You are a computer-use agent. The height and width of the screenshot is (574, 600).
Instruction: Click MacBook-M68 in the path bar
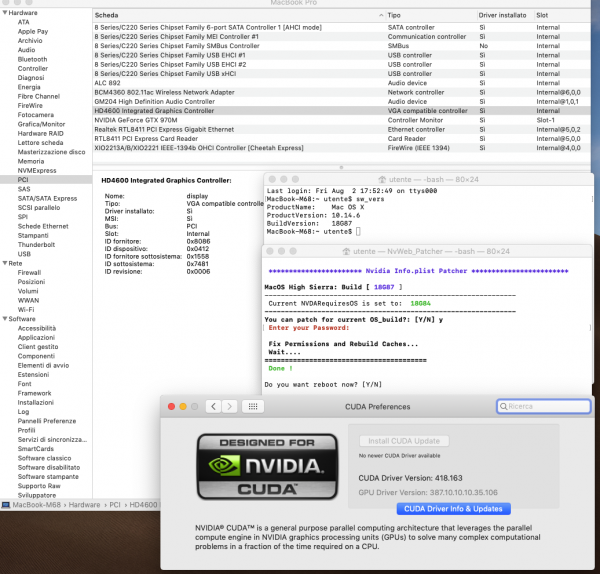tap(37, 505)
